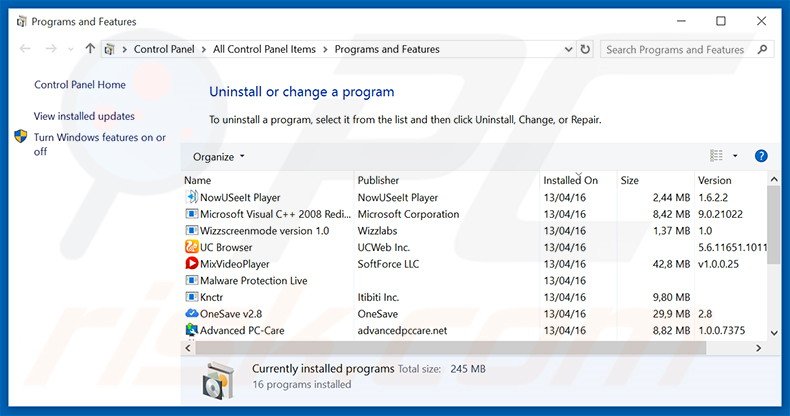Screen dimensions: 790x416
Task: Click publisher UCWeb Inc.
Action: [x=383, y=247]
